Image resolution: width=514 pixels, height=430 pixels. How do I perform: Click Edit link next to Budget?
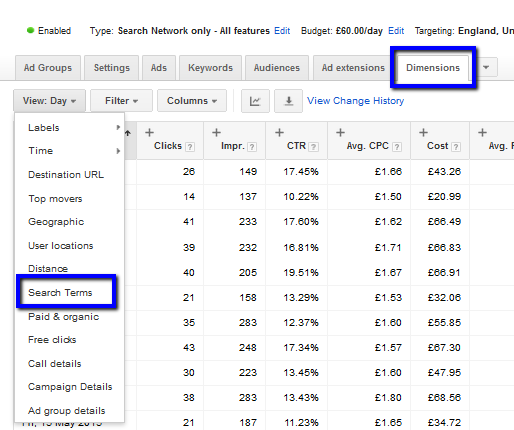point(396,31)
